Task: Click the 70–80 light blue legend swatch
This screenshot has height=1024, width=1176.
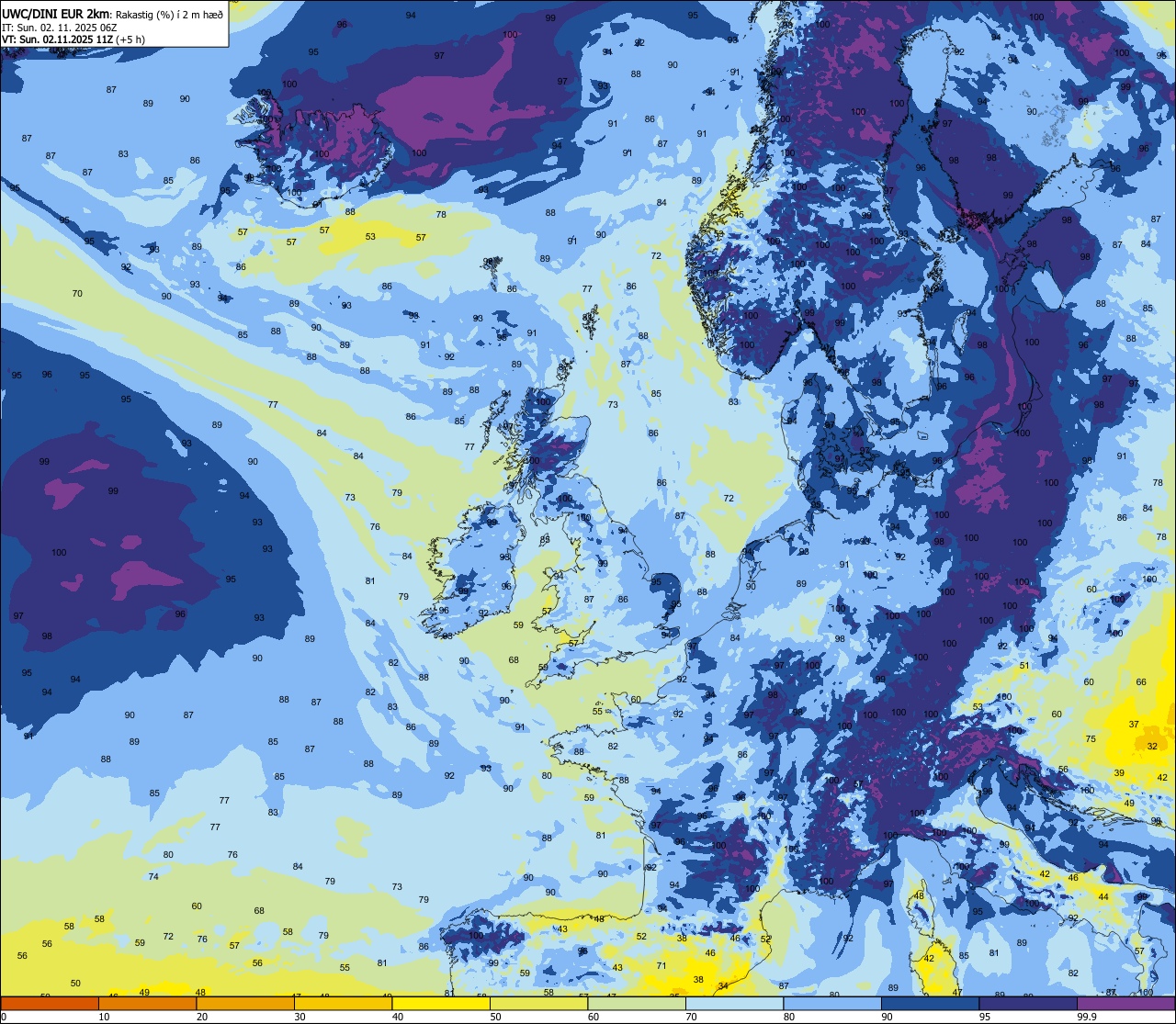Action: 734,1004
